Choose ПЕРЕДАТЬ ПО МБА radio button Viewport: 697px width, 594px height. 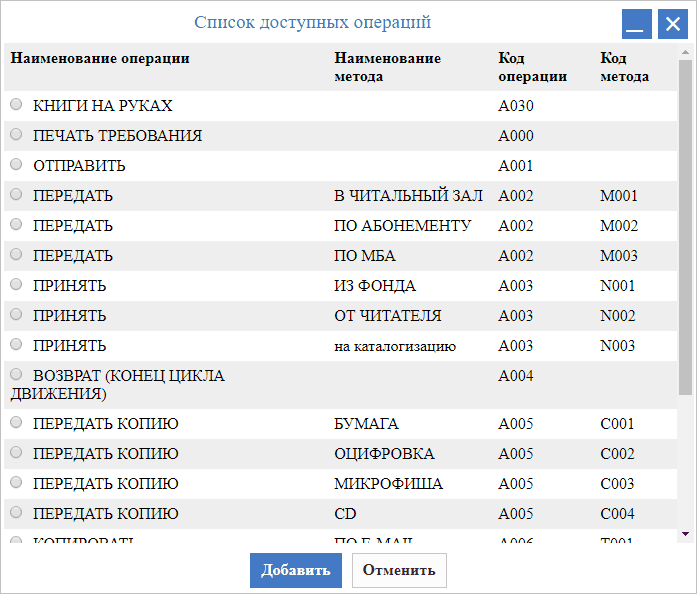point(16,255)
